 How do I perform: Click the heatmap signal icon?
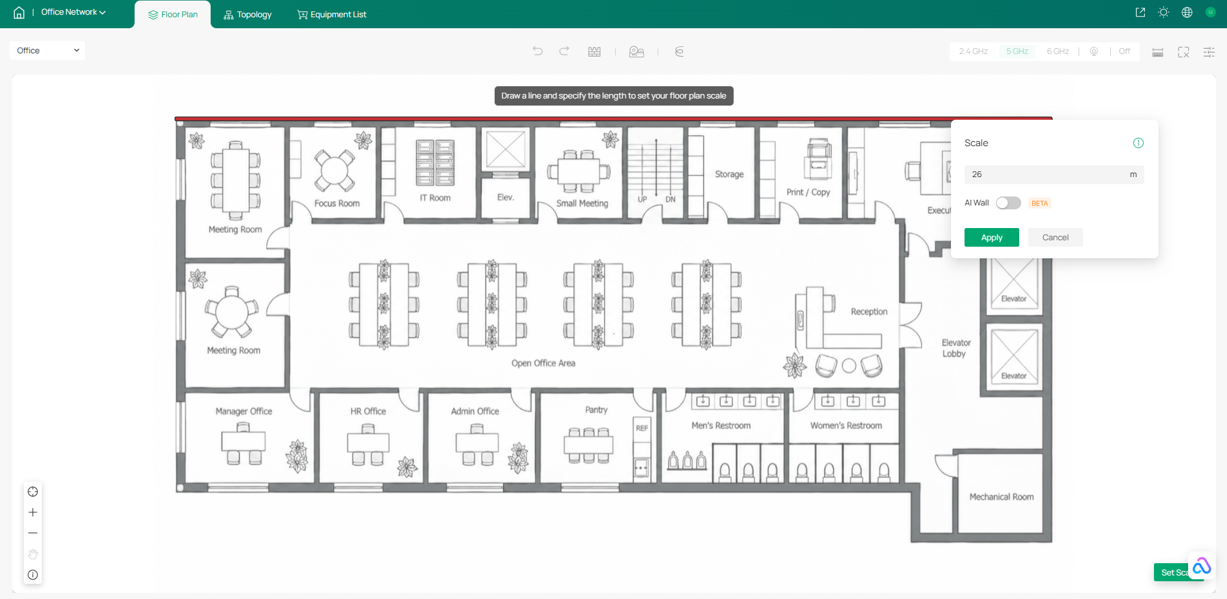(x=1094, y=51)
